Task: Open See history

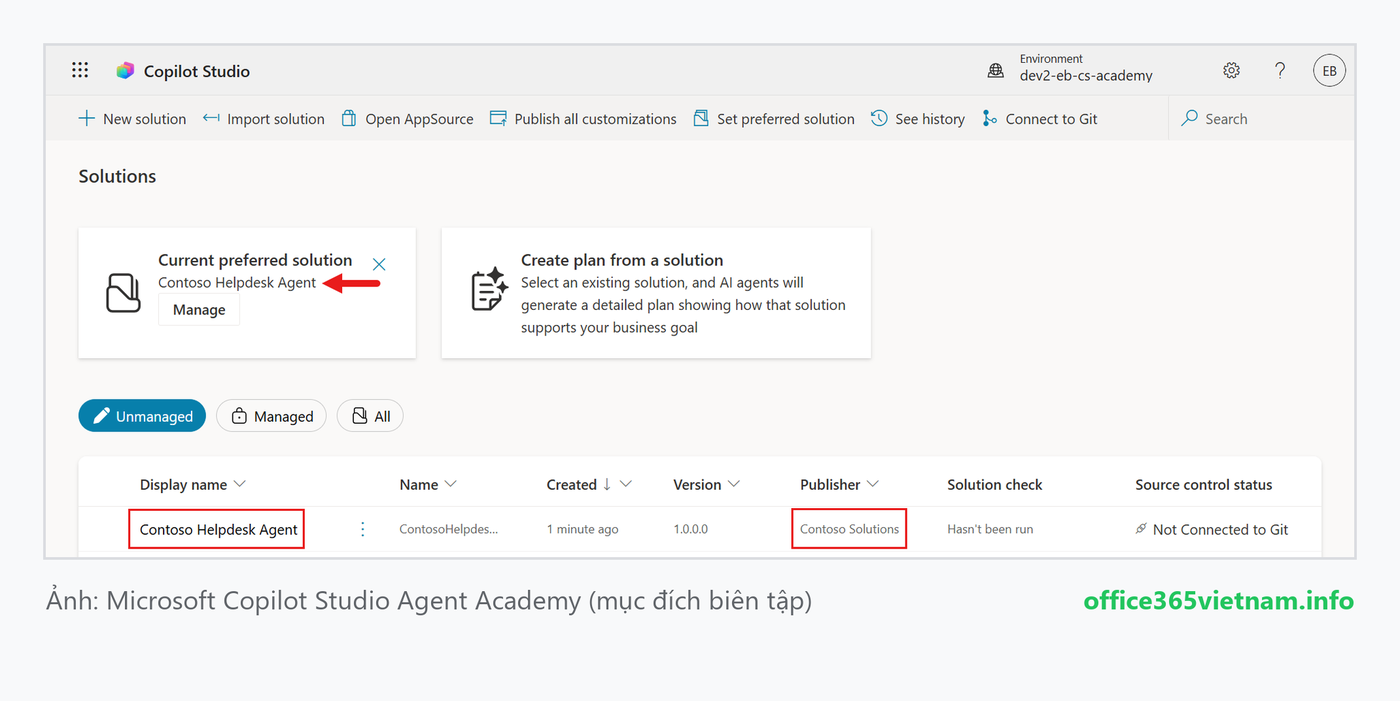Action: tap(918, 118)
